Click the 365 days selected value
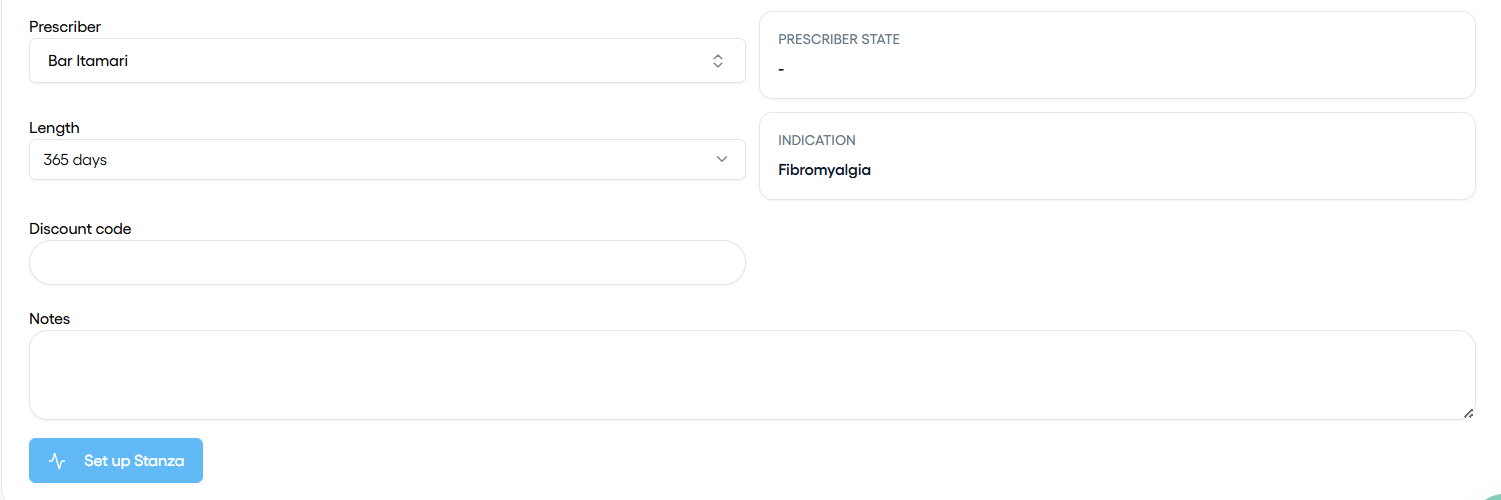The image size is (1501, 500). (75, 160)
